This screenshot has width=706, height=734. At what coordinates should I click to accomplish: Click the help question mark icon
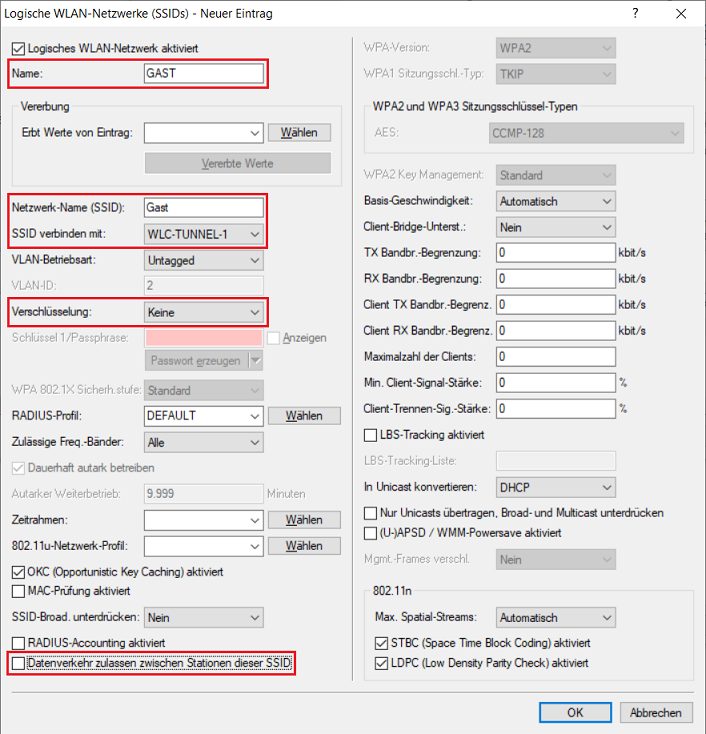tap(636, 14)
